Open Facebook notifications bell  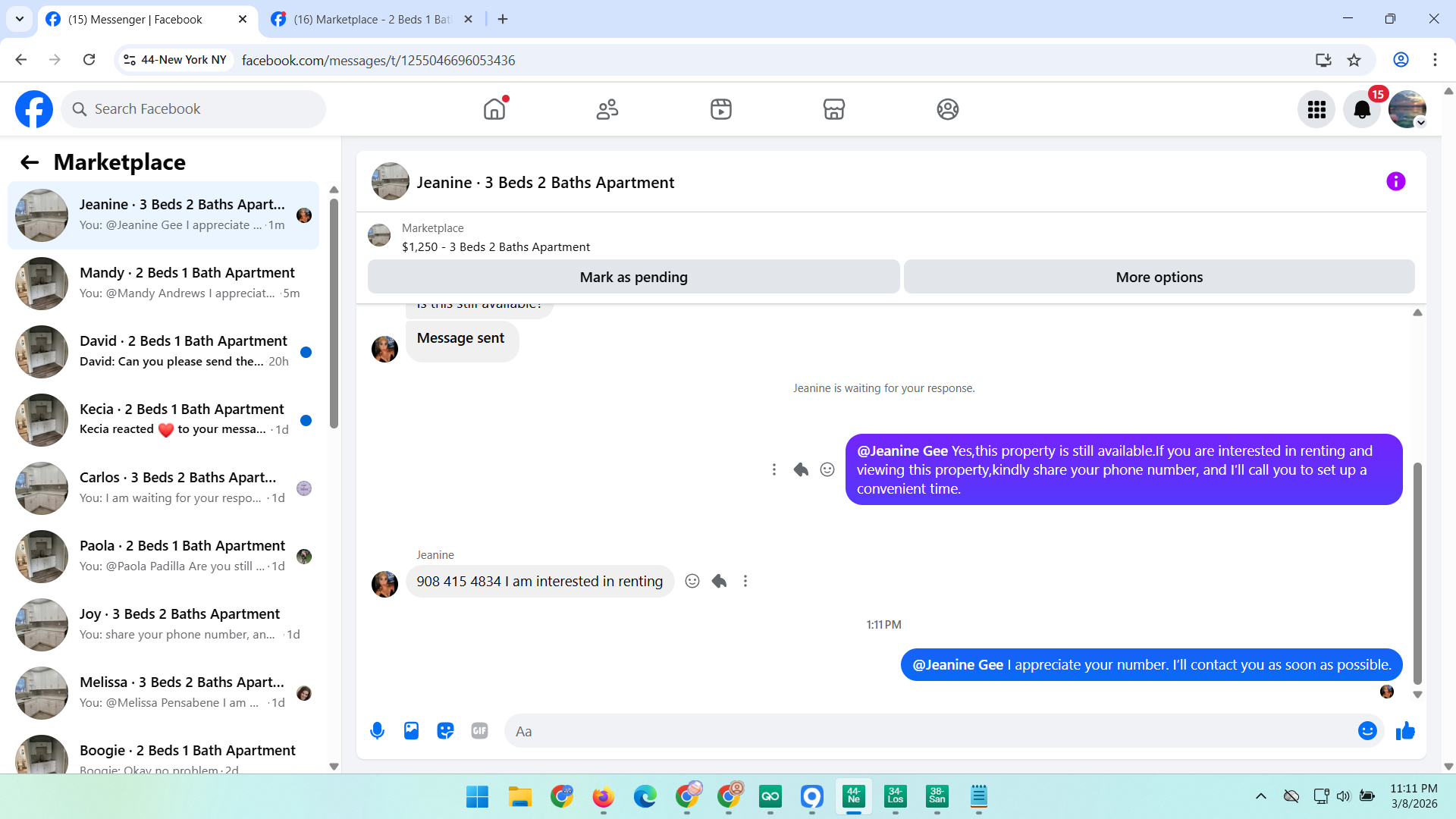click(1362, 110)
